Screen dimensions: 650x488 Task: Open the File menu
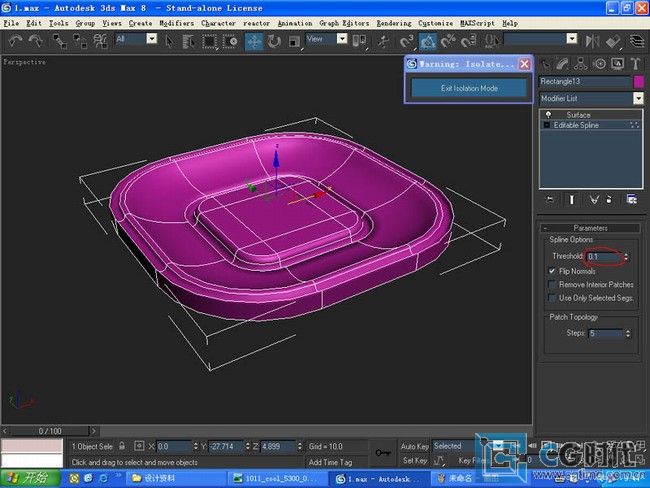pyautogui.click(x=11, y=23)
